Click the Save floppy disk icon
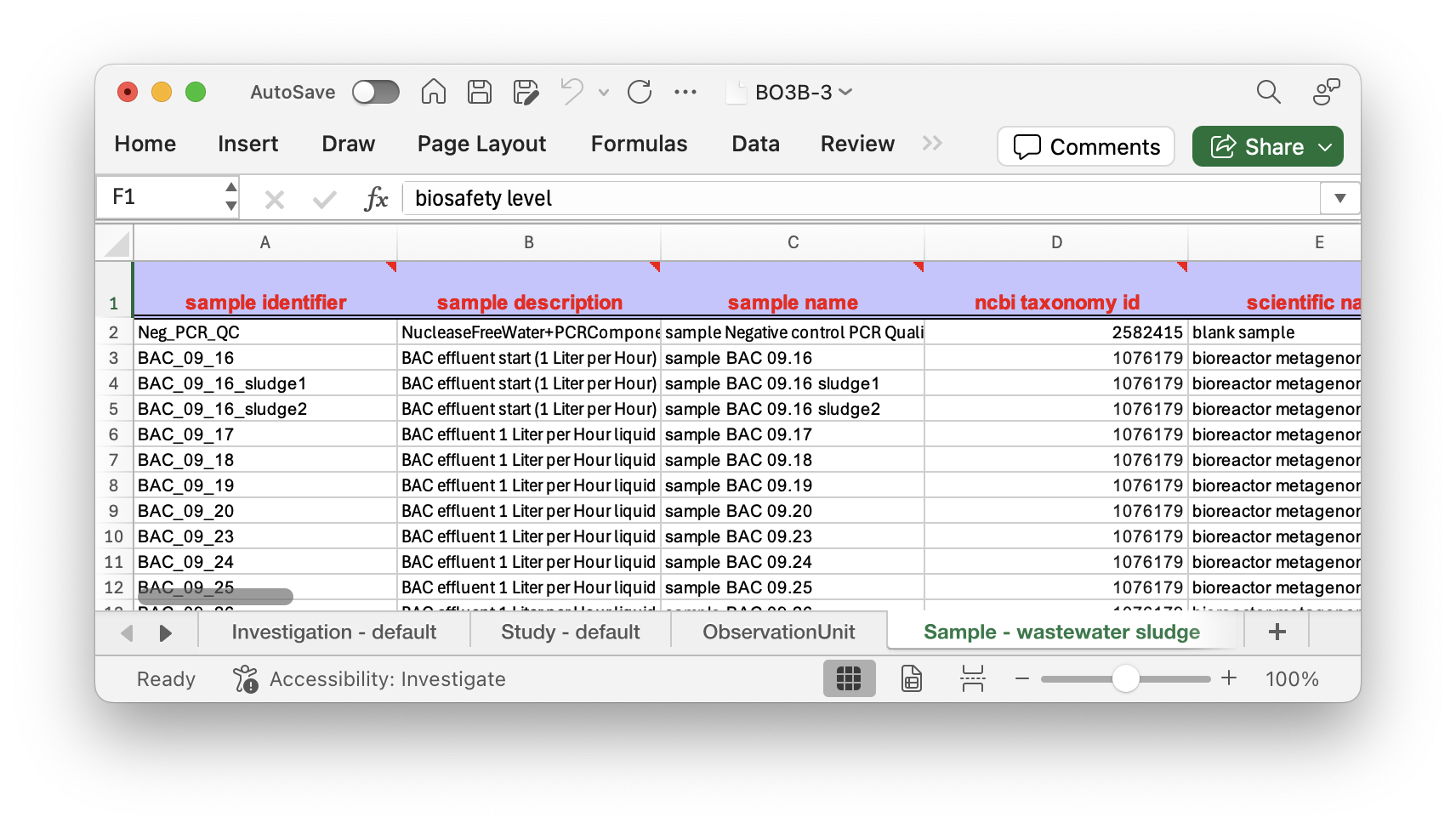Viewport: 1456px width, 828px height. 480,92
